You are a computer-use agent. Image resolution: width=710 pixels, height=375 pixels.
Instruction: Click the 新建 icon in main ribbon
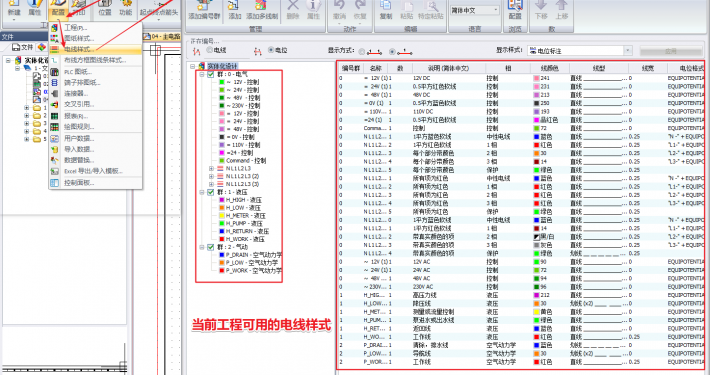point(14,4)
